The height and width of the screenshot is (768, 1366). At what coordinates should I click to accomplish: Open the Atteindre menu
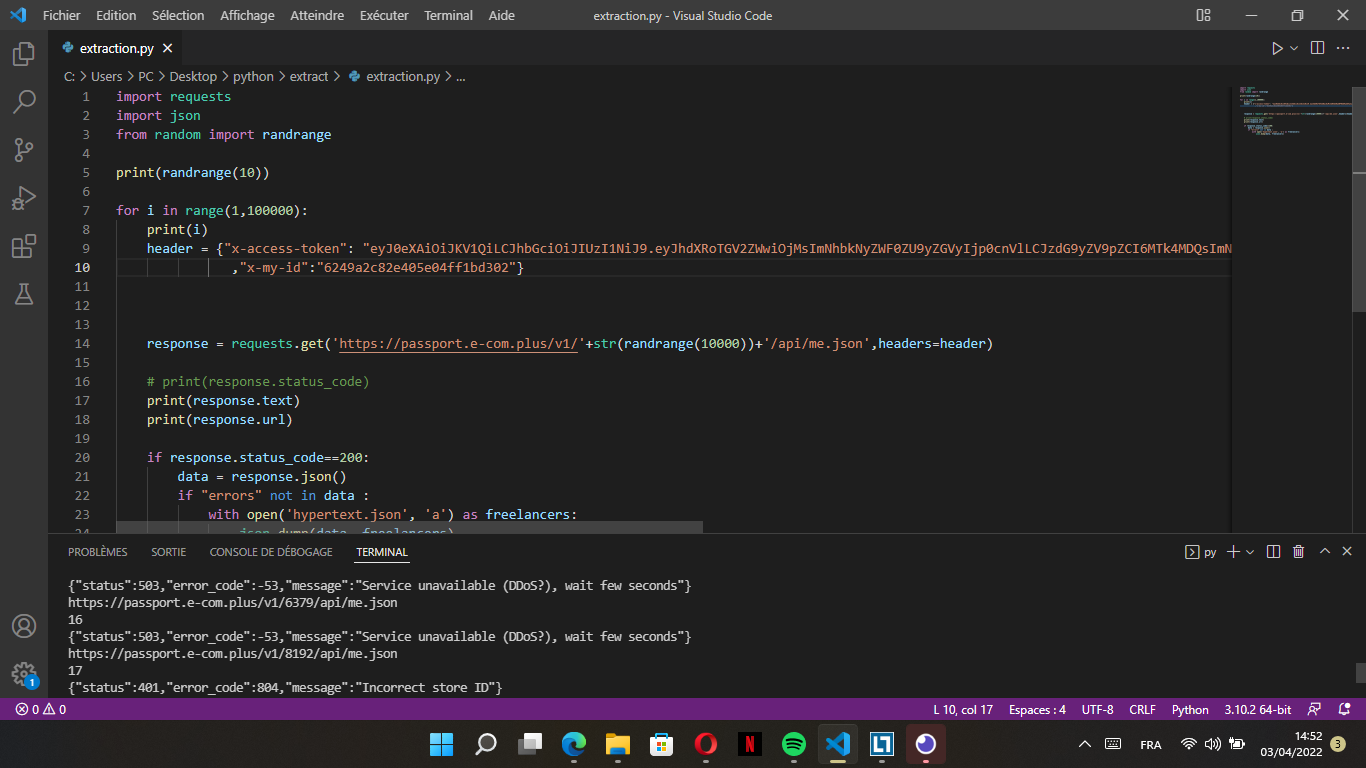click(x=317, y=15)
